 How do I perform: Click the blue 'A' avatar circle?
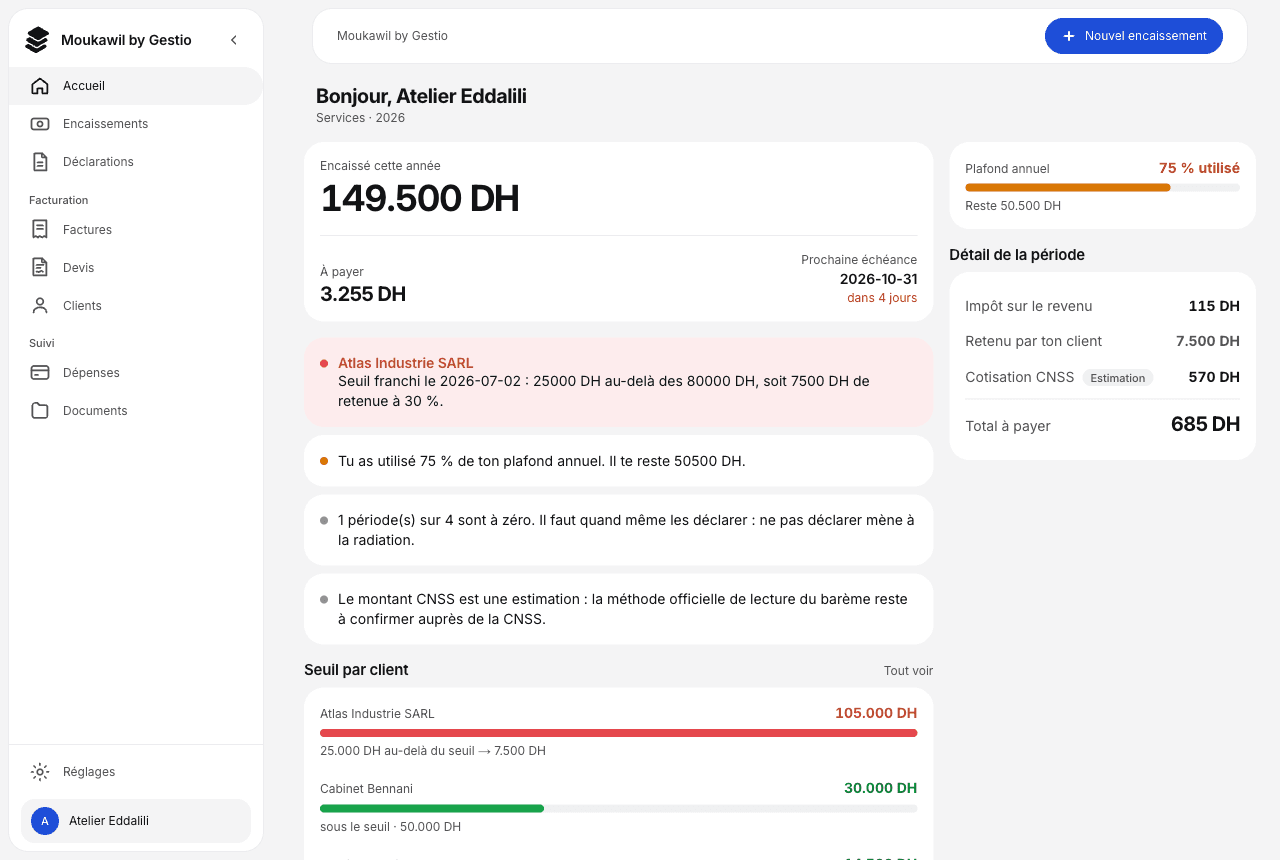coord(45,821)
